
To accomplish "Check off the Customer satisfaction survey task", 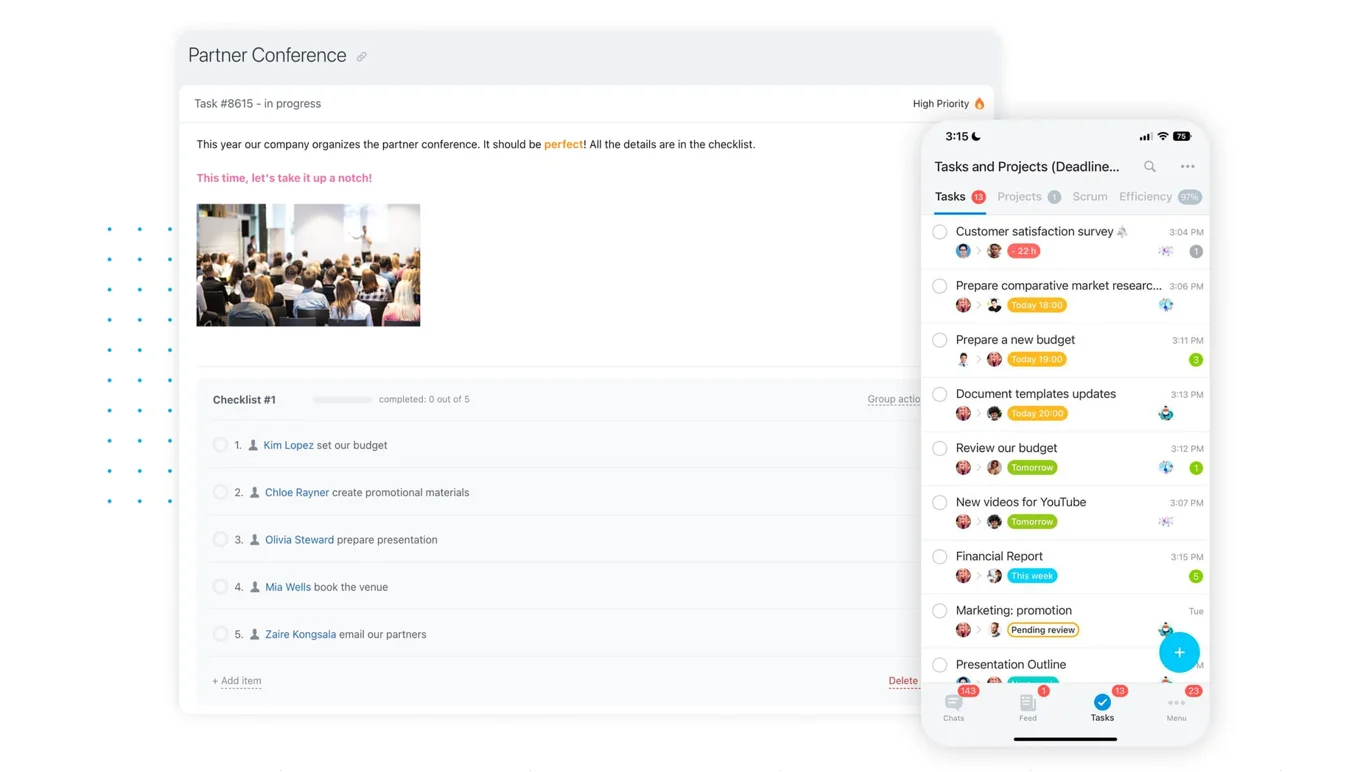I will click(x=939, y=231).
